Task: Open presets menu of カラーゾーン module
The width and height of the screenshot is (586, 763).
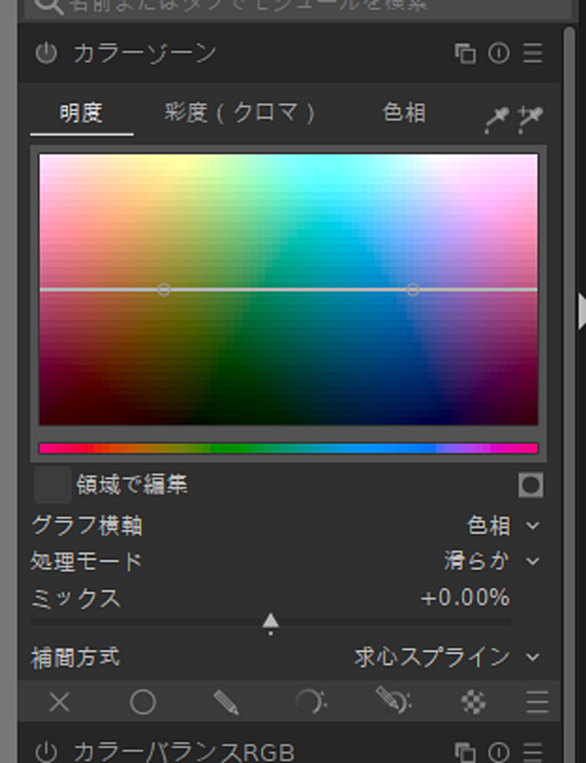Action: [x=533, y=53]
